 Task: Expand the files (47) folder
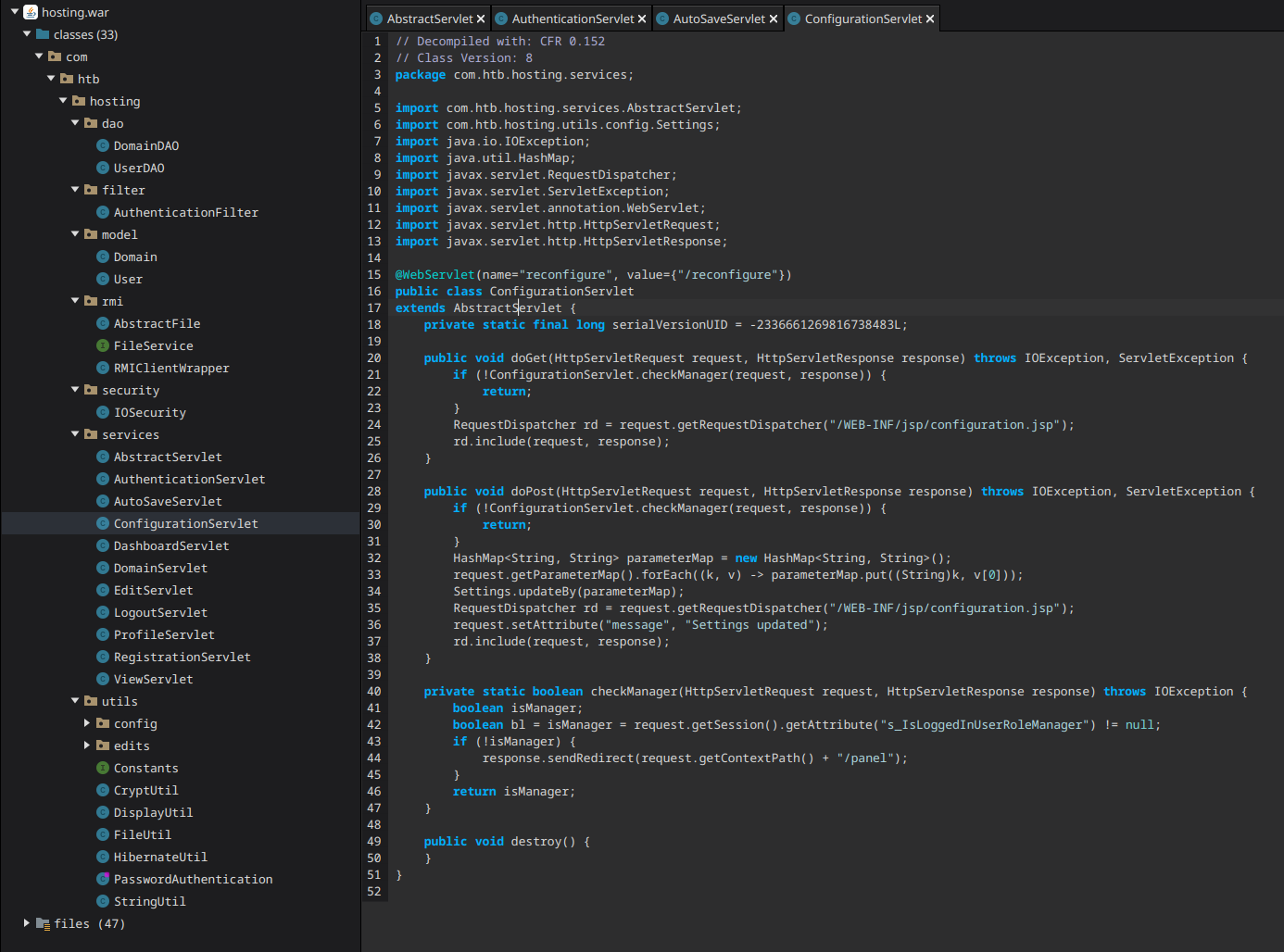(x=27, y=923)
